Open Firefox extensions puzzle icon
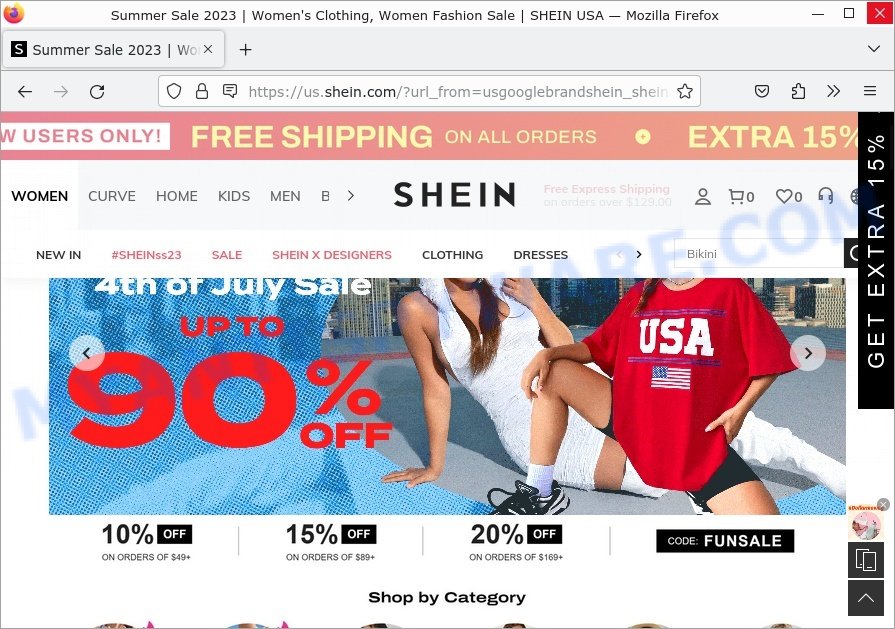Image resolution: width=895 pixels, height=629 pixels. click(798, 91)
